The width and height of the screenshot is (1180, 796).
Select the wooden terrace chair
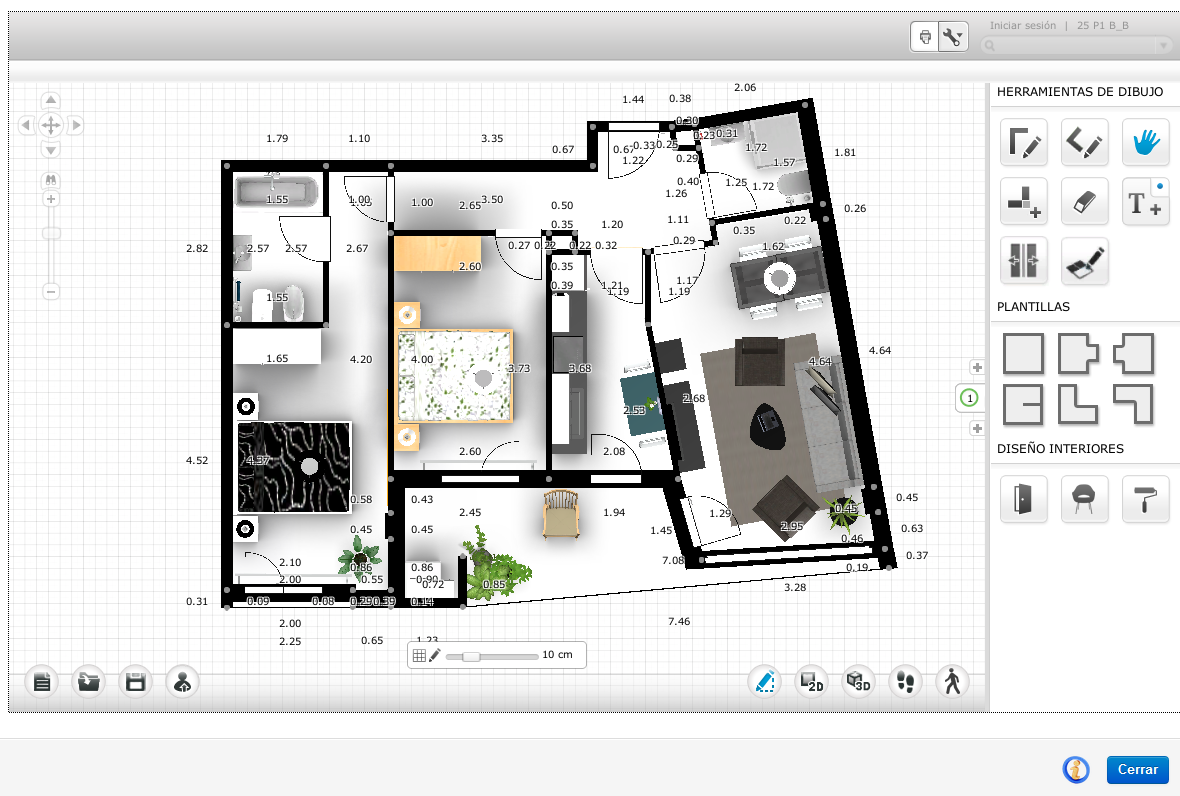point(561,514)
